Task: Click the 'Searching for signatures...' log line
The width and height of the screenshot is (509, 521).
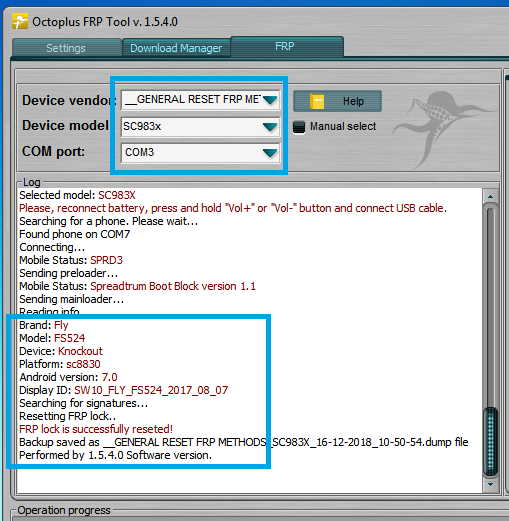Action: (84, 403)
